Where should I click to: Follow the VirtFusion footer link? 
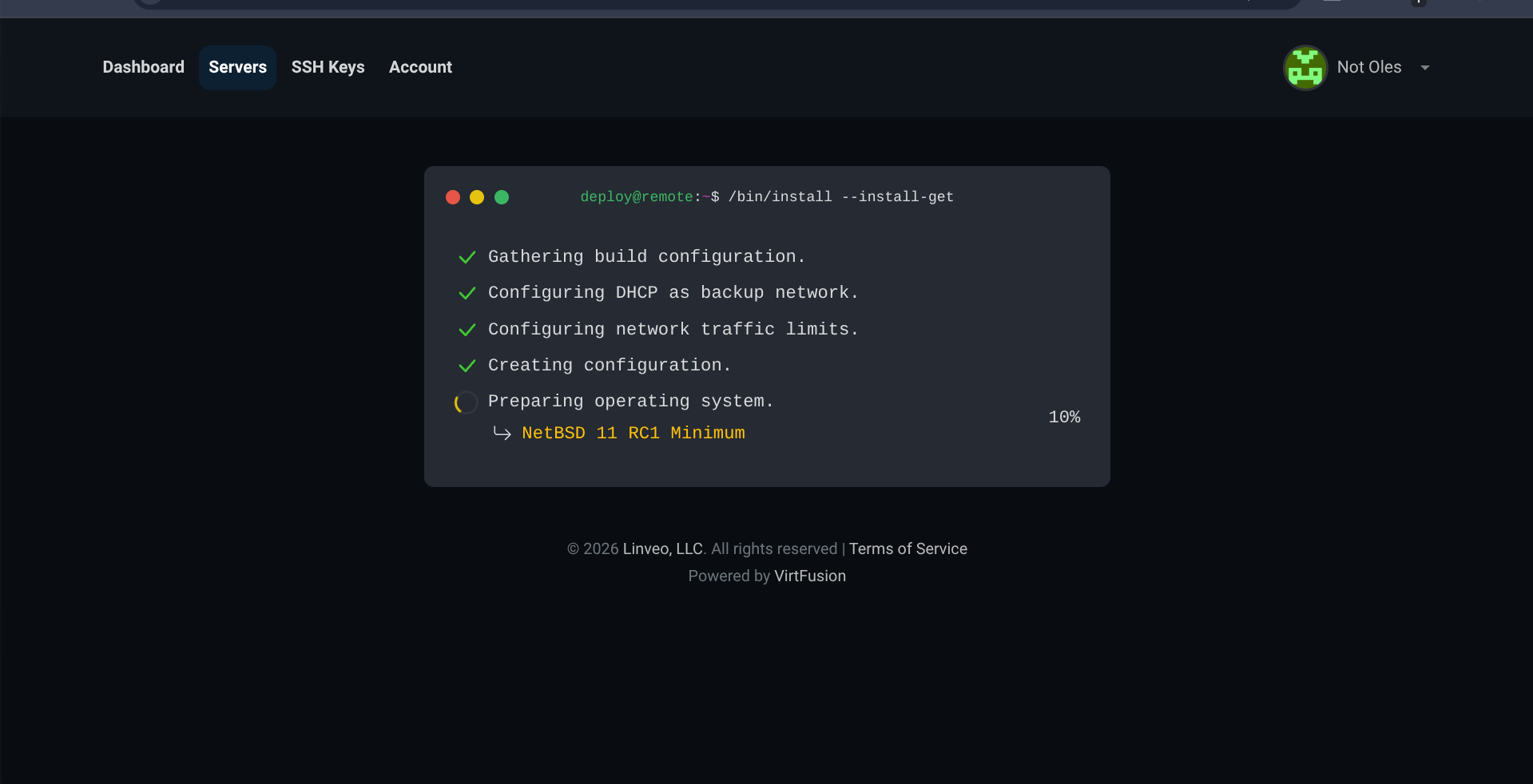tap(809, 576)
